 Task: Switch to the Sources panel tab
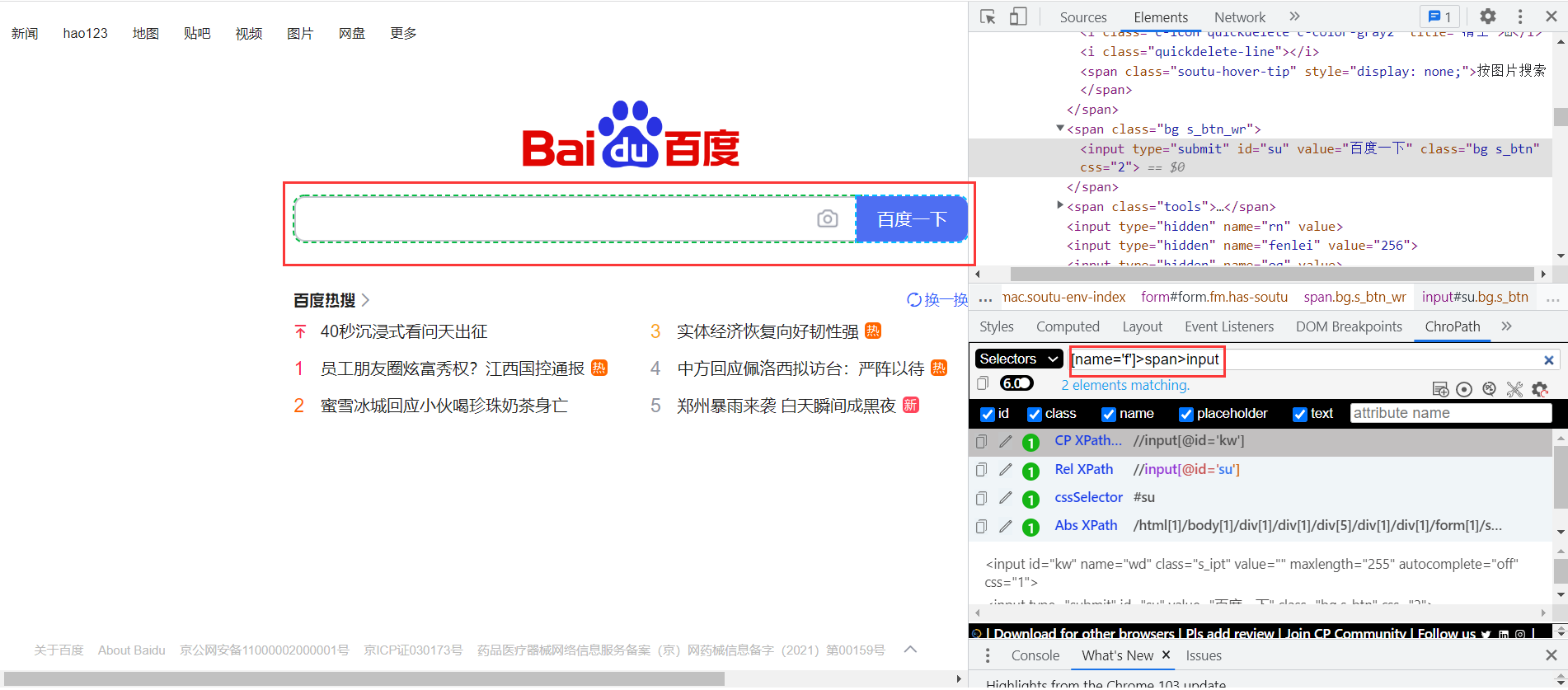pyautogui.click(x=1082, y=17)
